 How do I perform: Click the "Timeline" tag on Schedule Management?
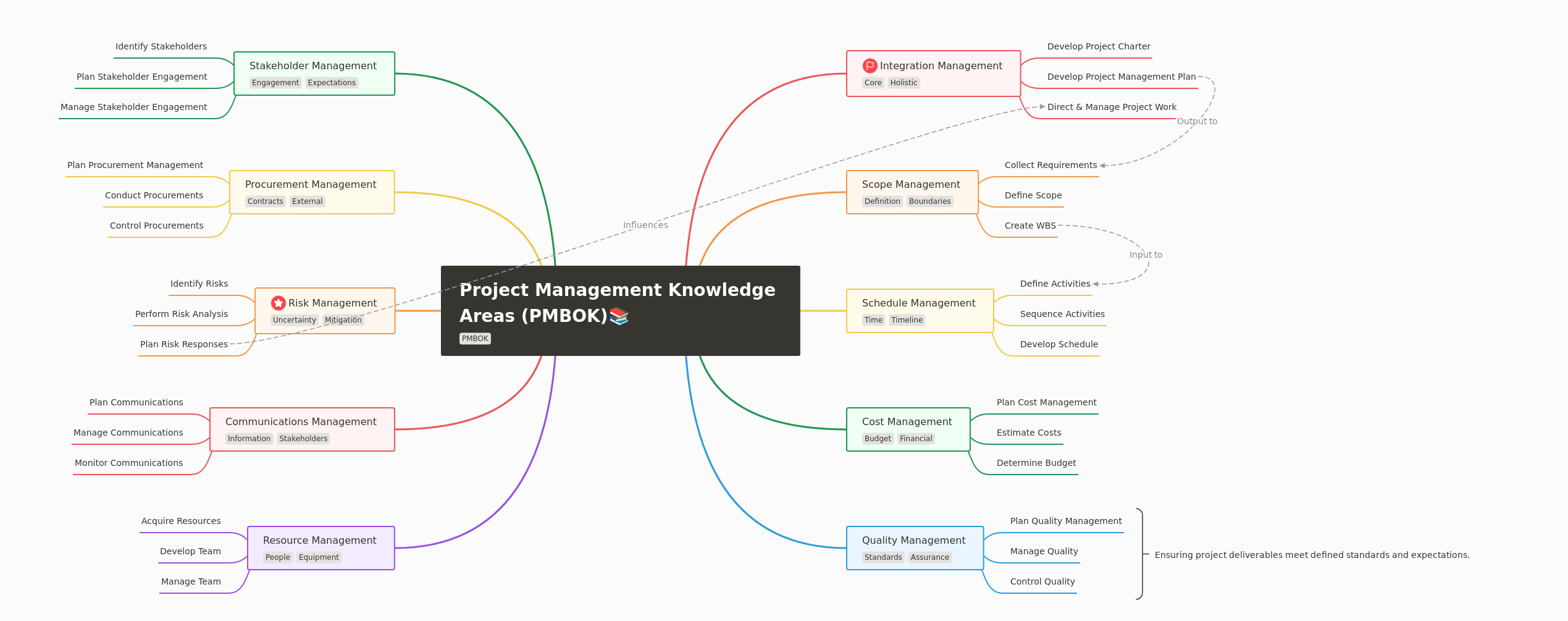[x=907, y=319]
